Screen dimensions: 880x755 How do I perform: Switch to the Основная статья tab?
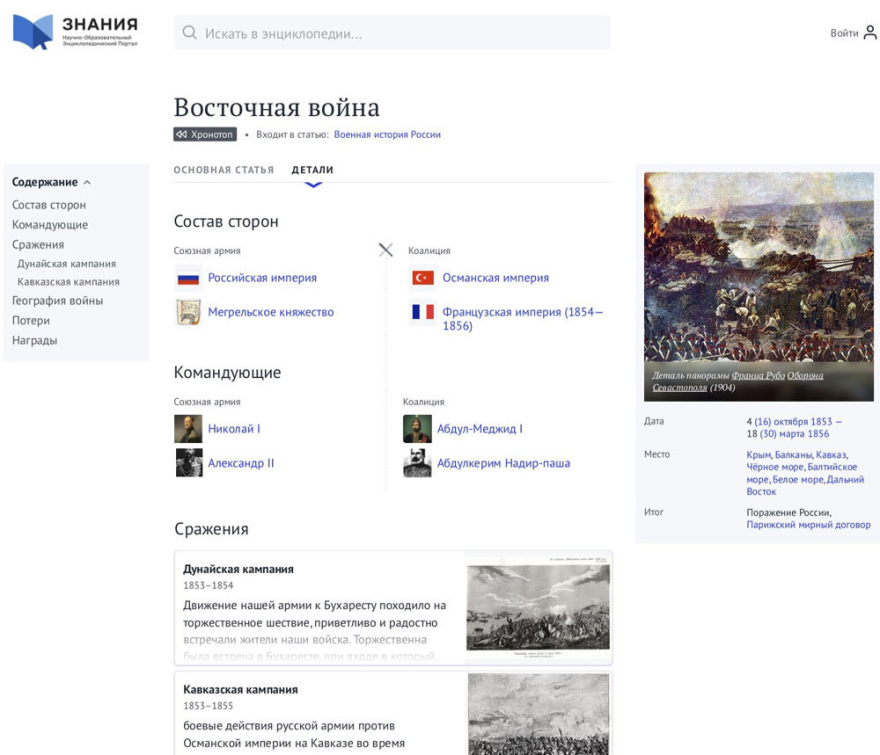click(x=223, y=170)
